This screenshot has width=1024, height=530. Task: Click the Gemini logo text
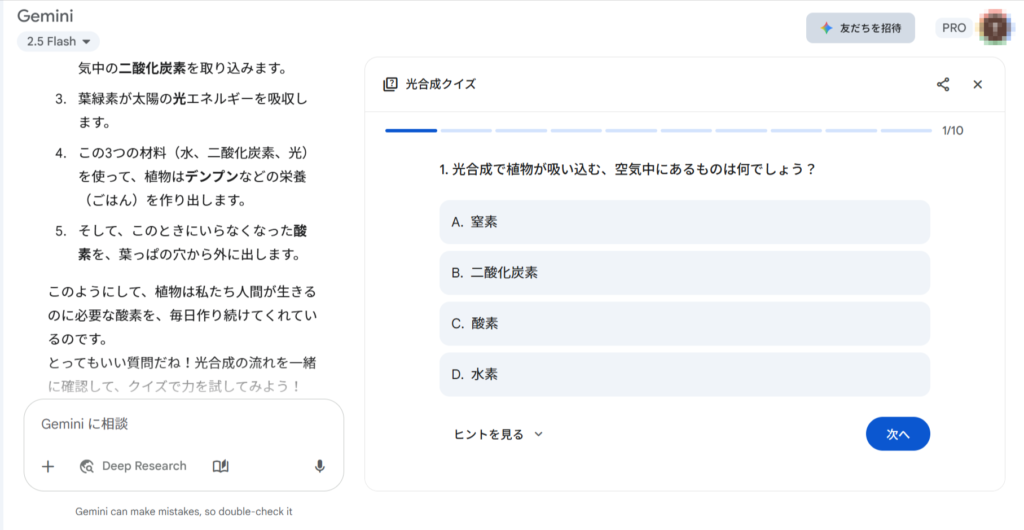tap(44, 16)
